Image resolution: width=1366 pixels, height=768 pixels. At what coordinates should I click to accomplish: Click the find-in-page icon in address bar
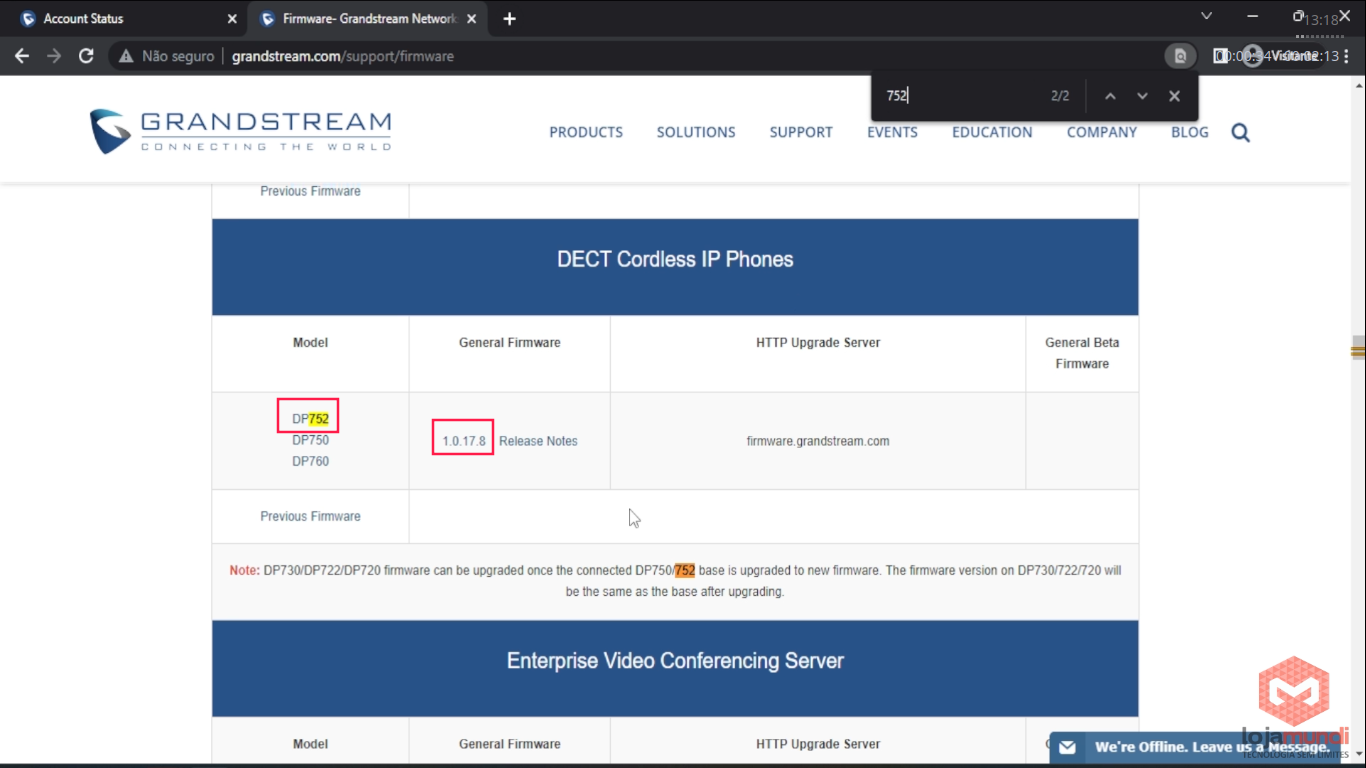click(x=1180, y=56)
